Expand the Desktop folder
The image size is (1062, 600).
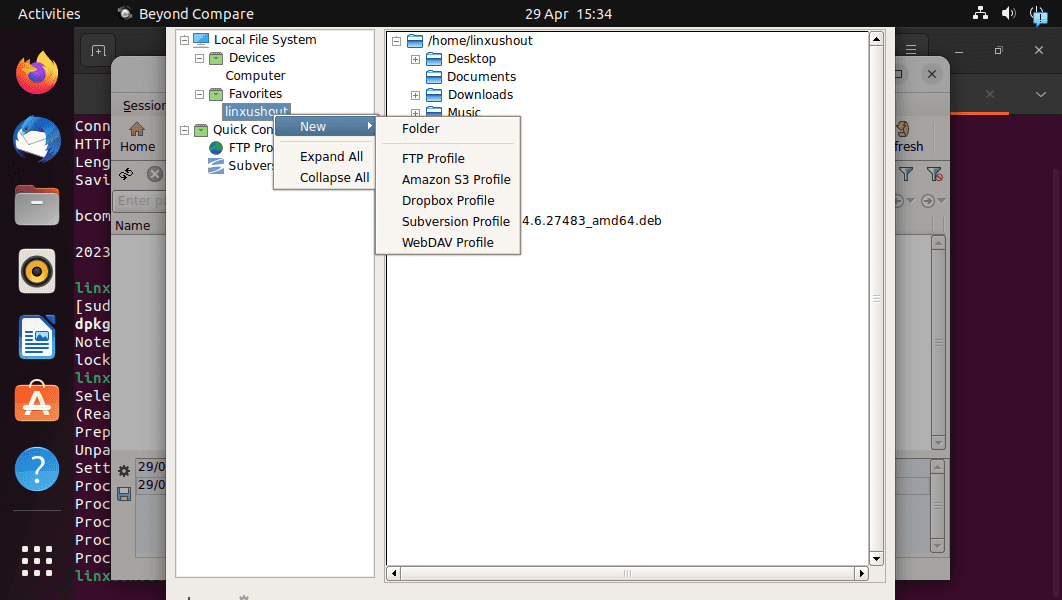point(415,59)
